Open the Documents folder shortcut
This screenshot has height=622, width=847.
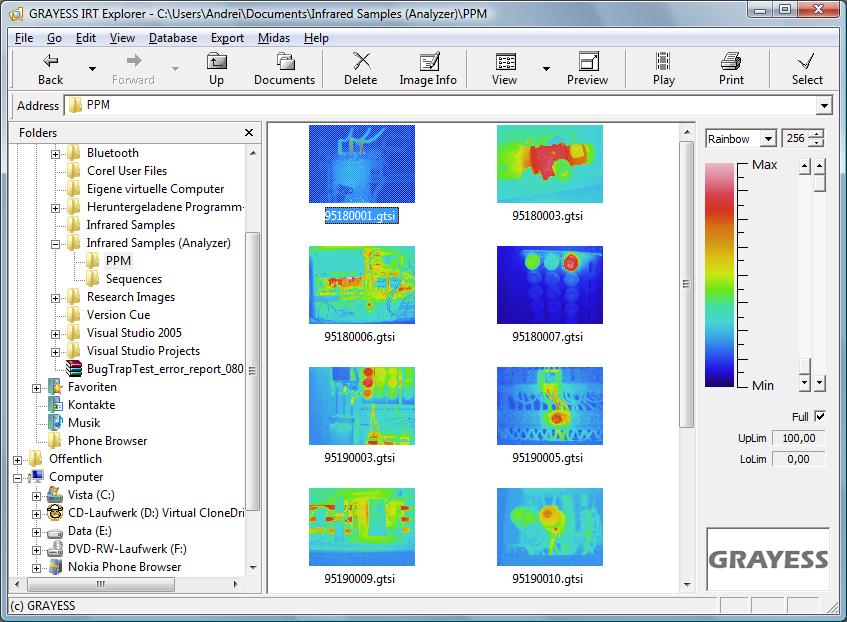point(284,69)
